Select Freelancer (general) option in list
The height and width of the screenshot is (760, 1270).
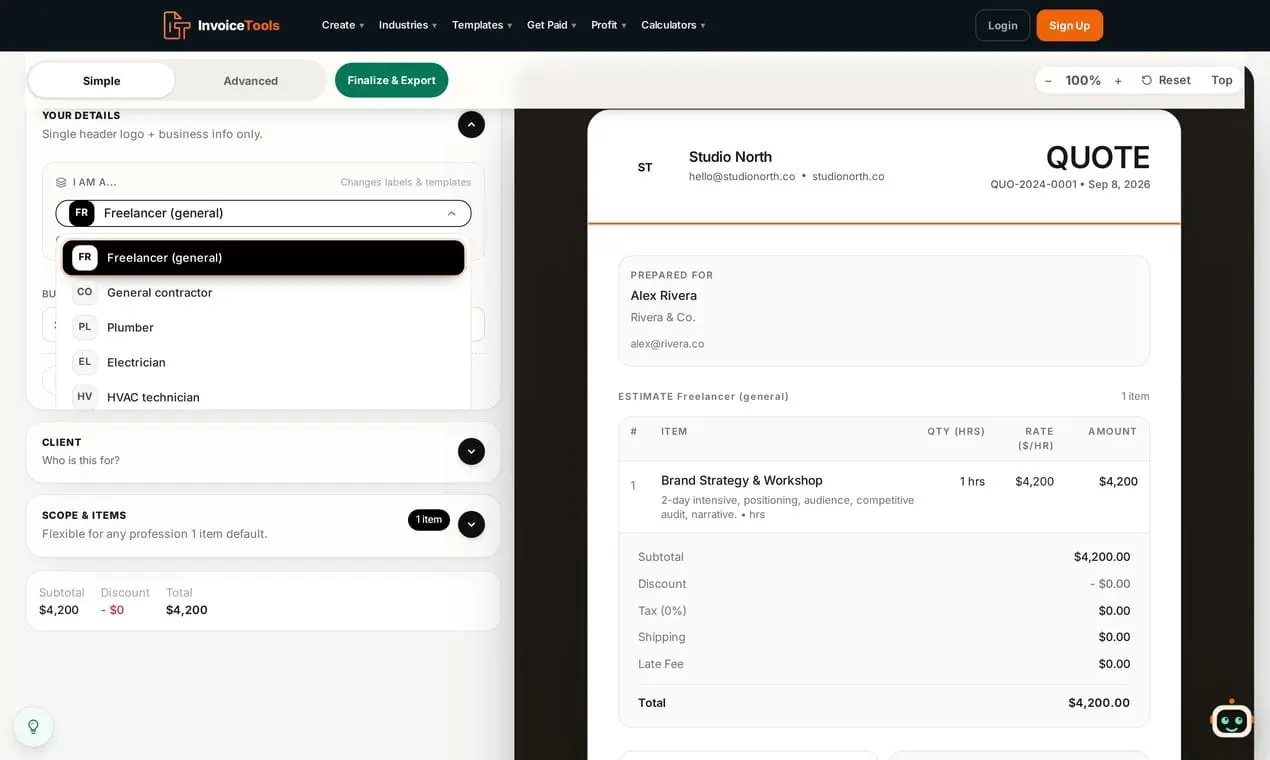click(x=263, y=257)
